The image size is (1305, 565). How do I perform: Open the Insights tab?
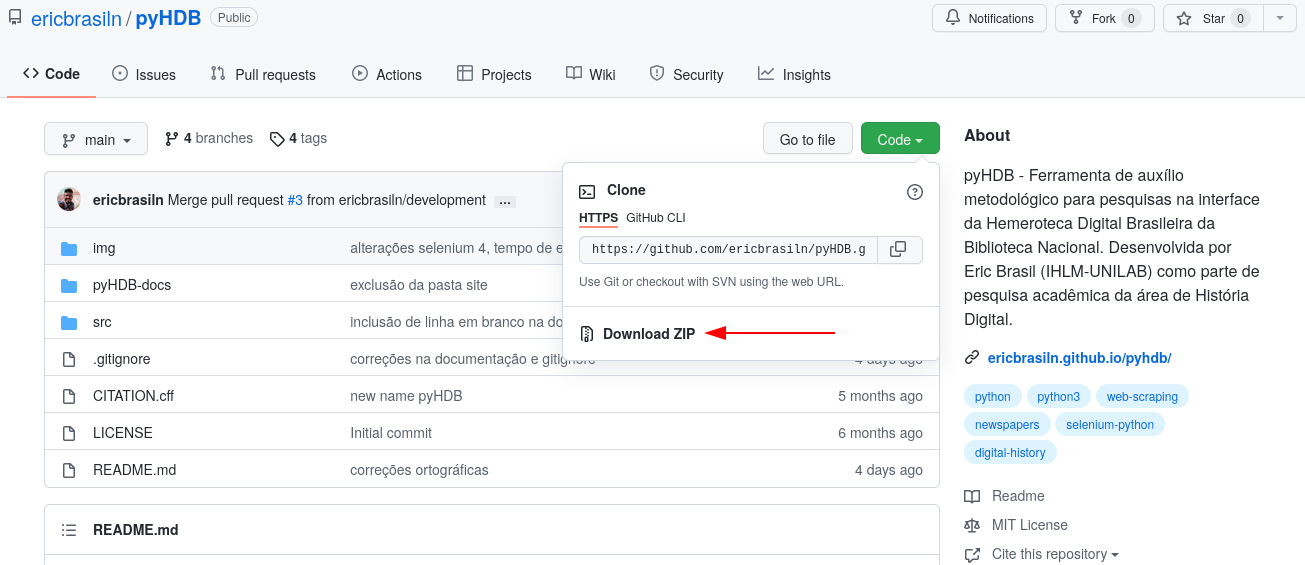click(x=795, y=74)
